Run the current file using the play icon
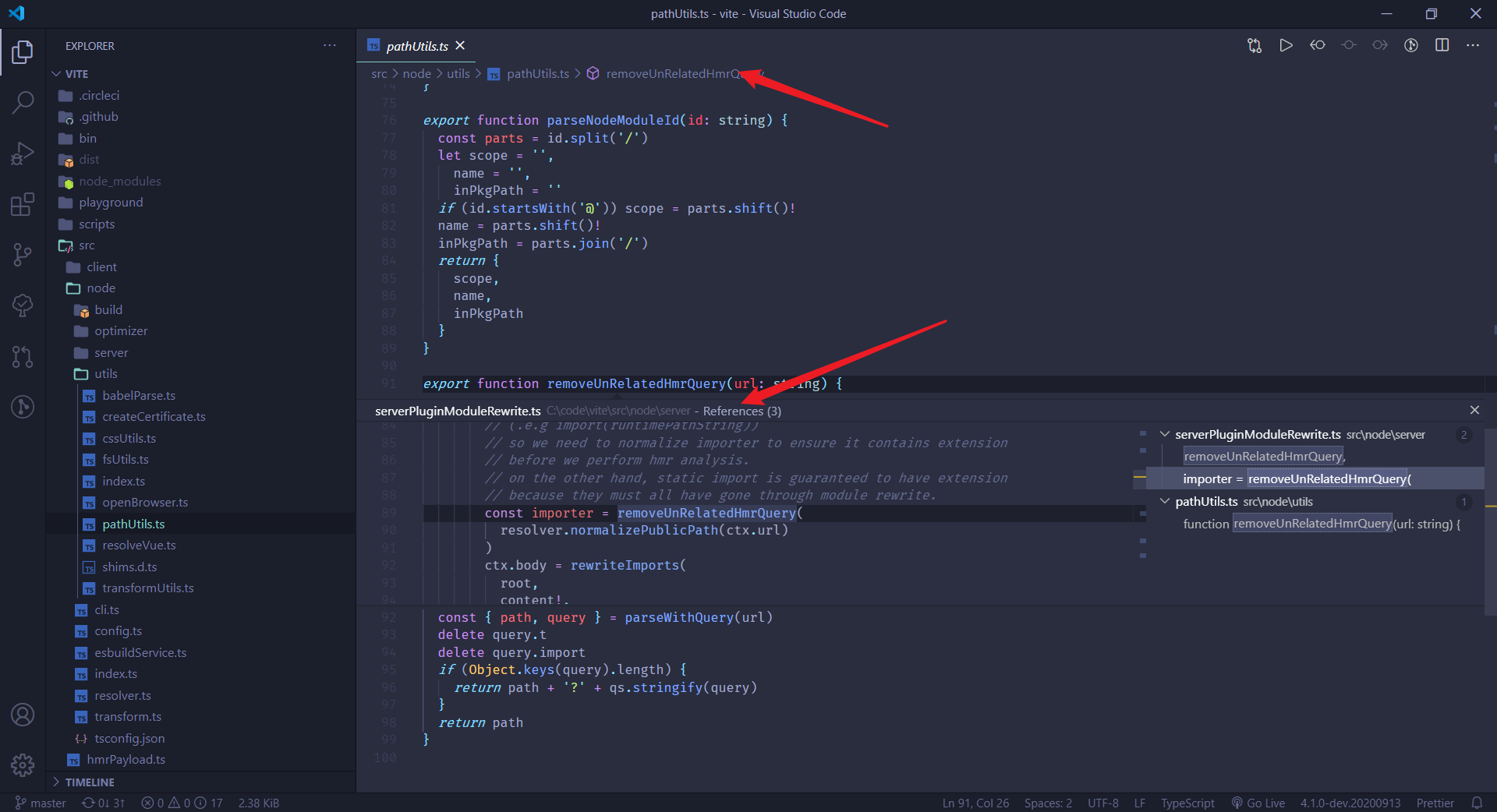The image size is (1497, 812). 1286,45
